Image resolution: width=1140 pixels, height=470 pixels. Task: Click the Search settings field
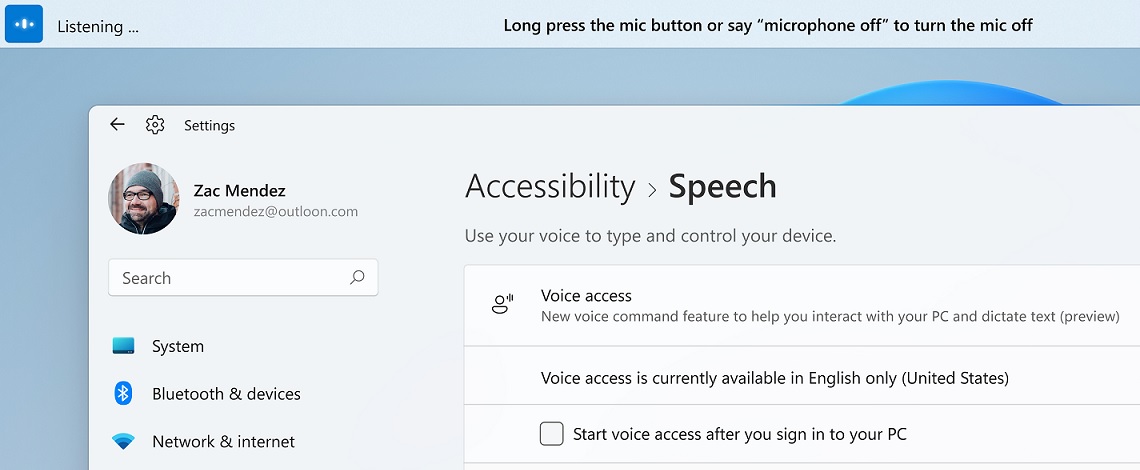243,277
